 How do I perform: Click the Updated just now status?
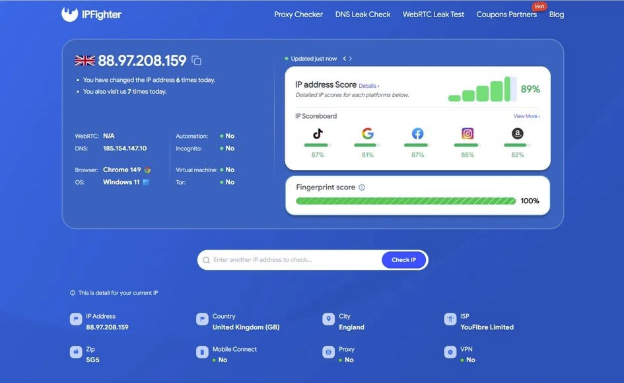[x=314, y=59]
